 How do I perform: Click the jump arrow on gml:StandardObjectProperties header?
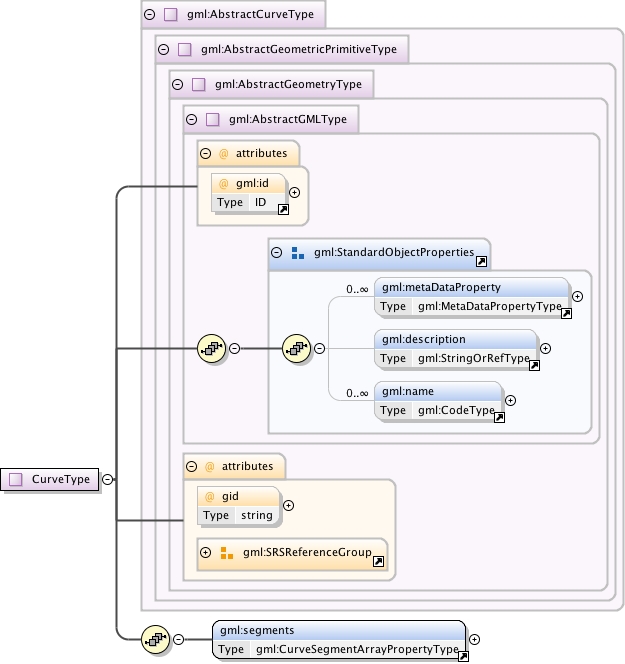pos(481,261)
